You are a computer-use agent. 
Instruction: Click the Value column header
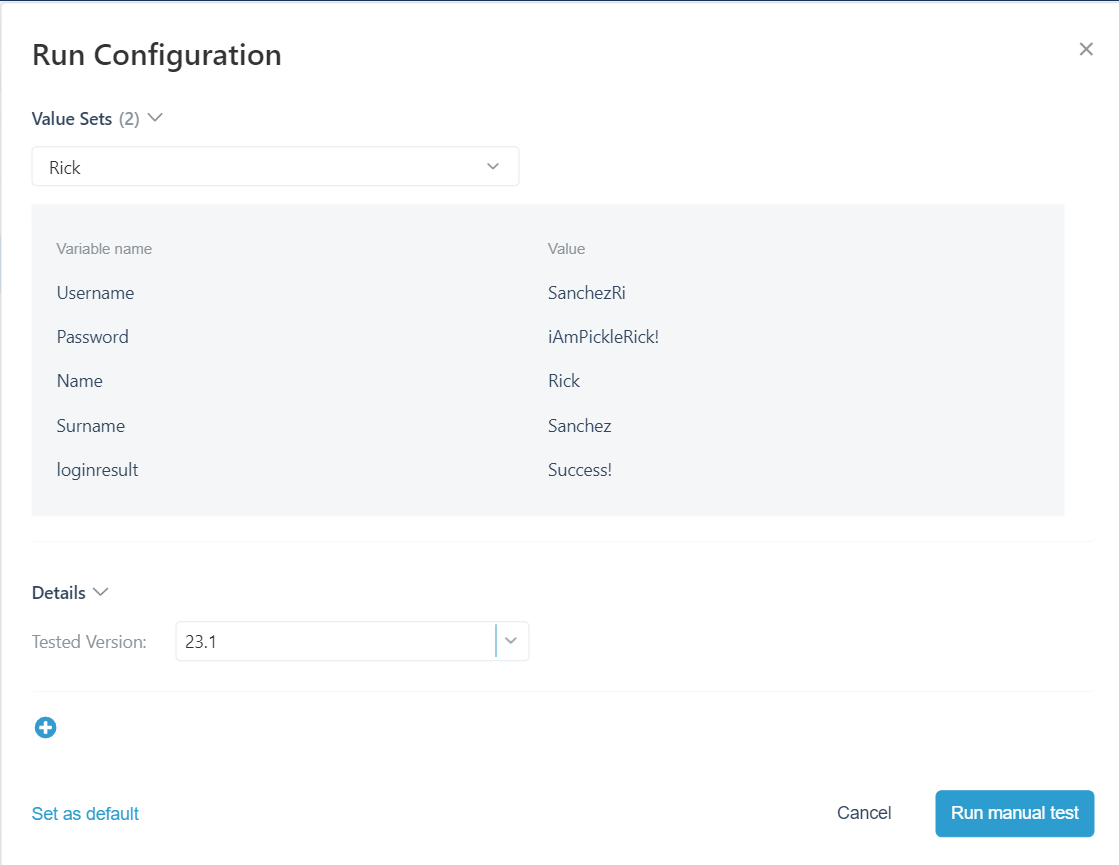(x=566, y=249)
